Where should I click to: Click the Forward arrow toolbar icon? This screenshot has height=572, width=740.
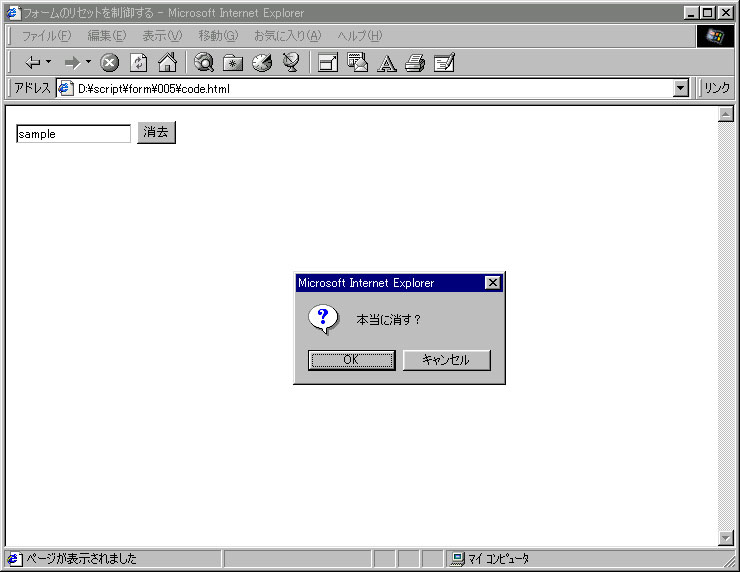click(x=72, y=62)
